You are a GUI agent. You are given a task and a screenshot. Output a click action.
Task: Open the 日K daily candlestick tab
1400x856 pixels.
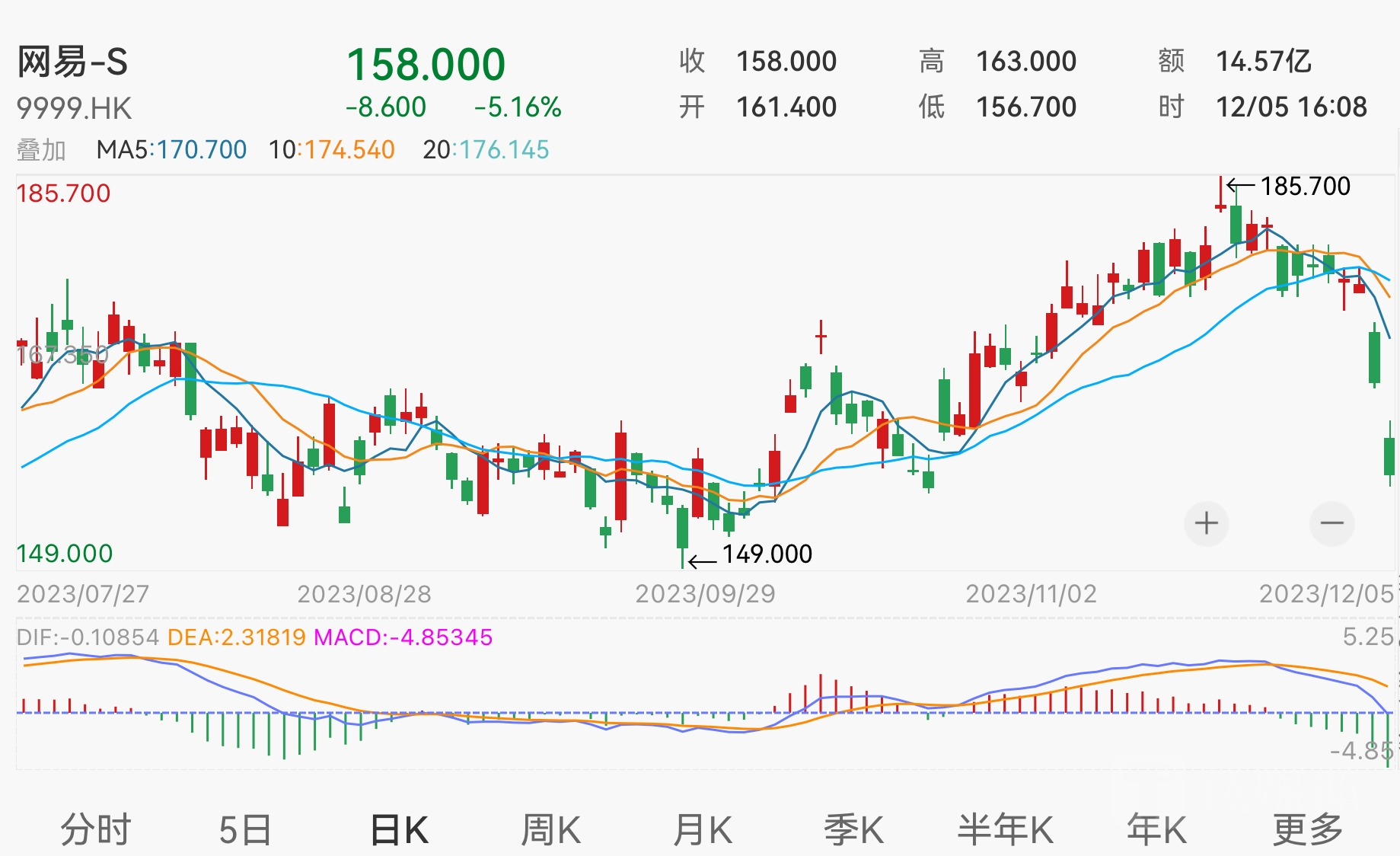pyautogui.click(x=400, y=829)
